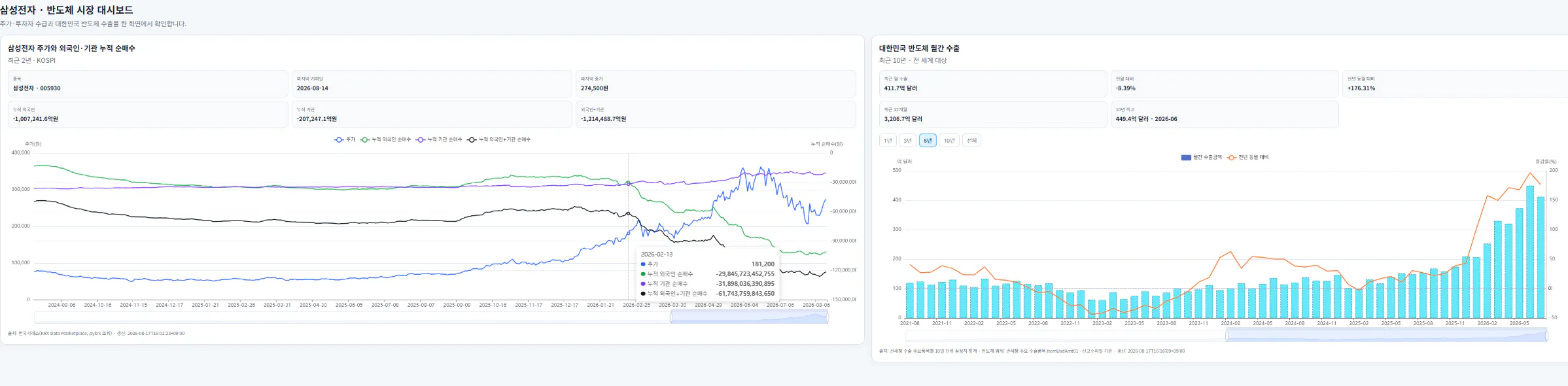Viewport: 1568px width, 386px height.
Task: Click the 2026-05 export axis label
Action: [1519, 323]
